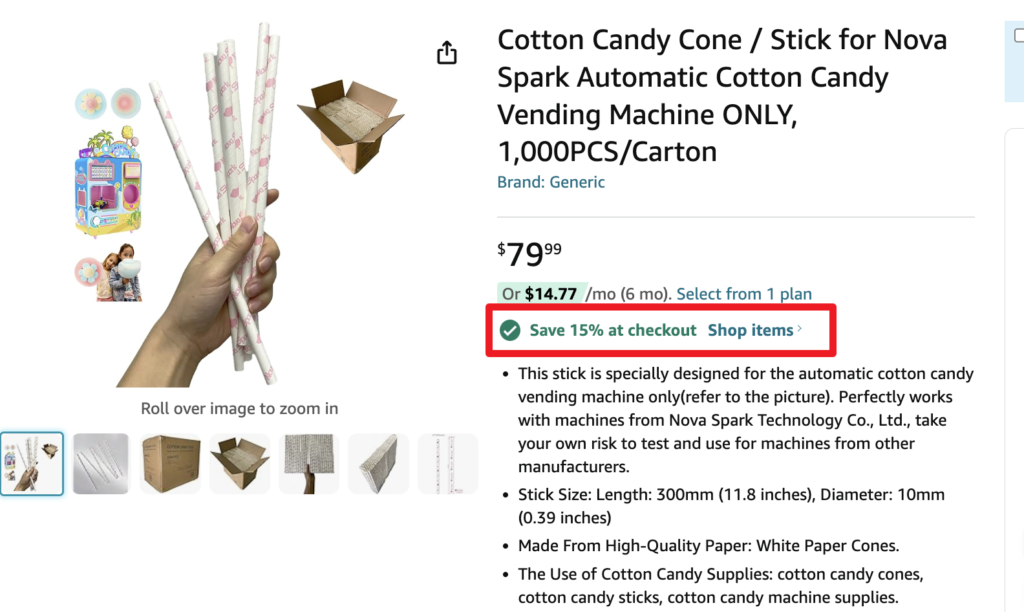
Task: Select the first product thumbnail with hand
Action: click(32, 464)
